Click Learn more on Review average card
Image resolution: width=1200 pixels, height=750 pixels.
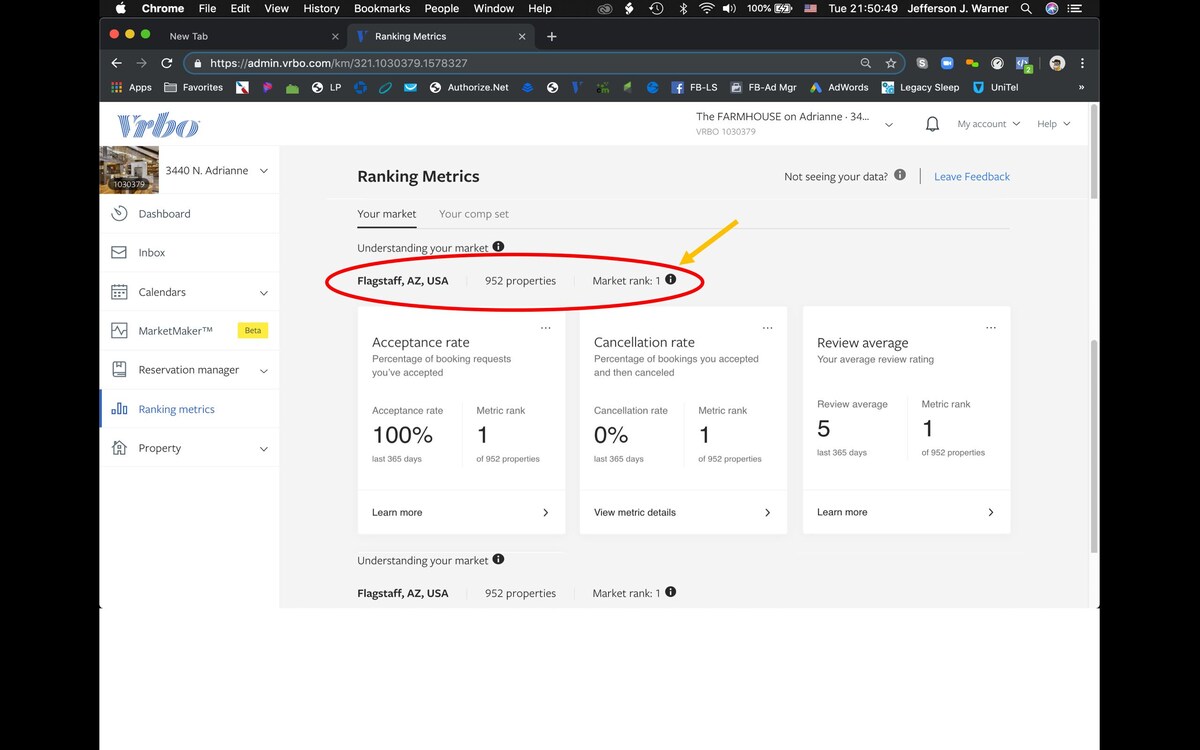[842, 512]
